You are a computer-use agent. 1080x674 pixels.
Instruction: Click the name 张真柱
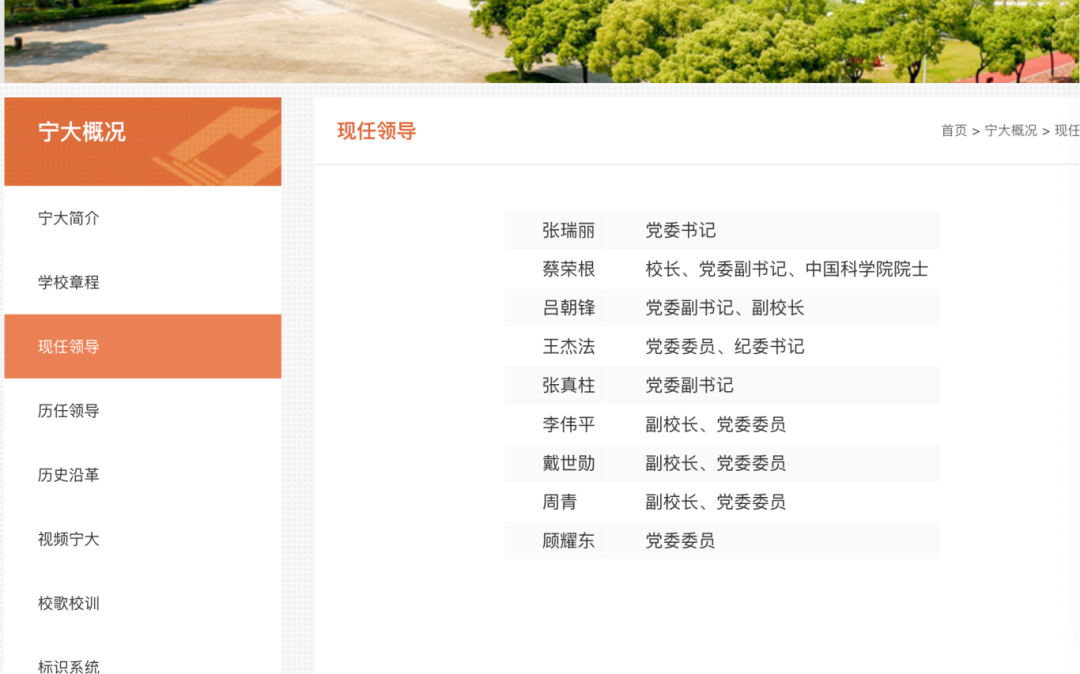point(568,385)
